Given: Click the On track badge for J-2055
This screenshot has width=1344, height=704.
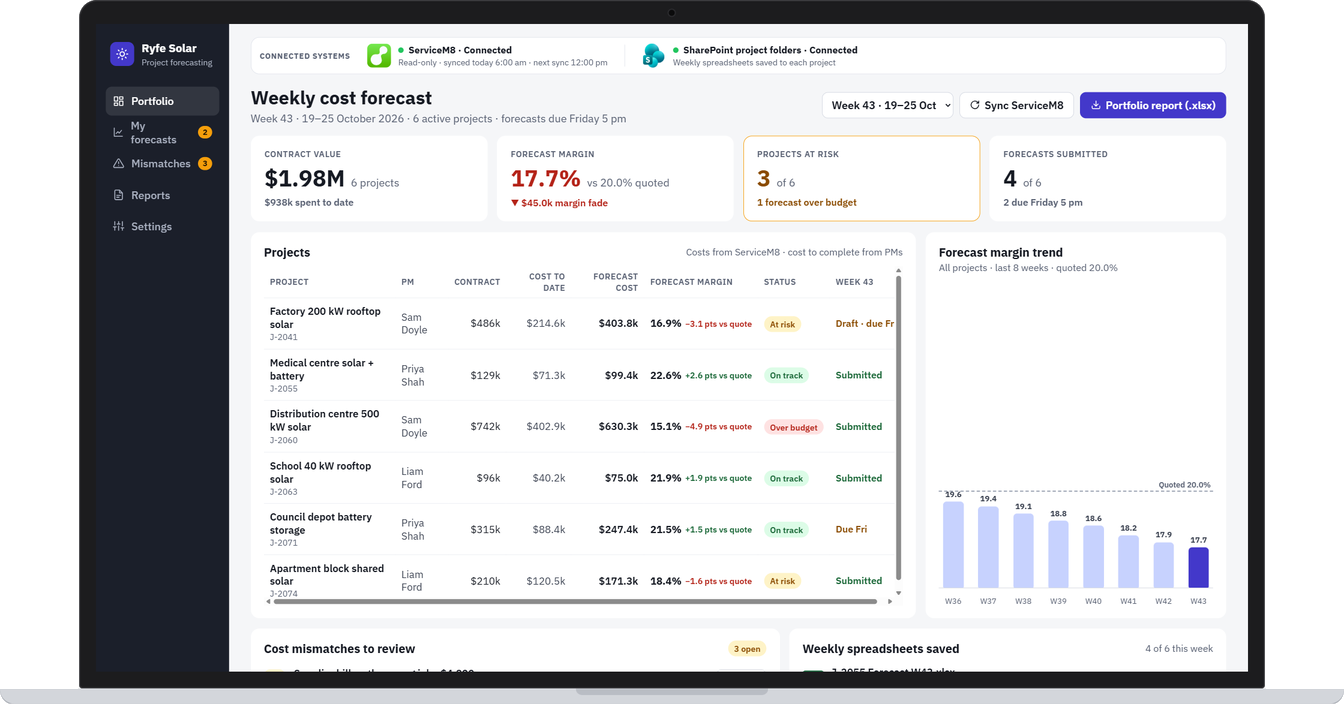Looking at the screenshot, I should 786,376.
